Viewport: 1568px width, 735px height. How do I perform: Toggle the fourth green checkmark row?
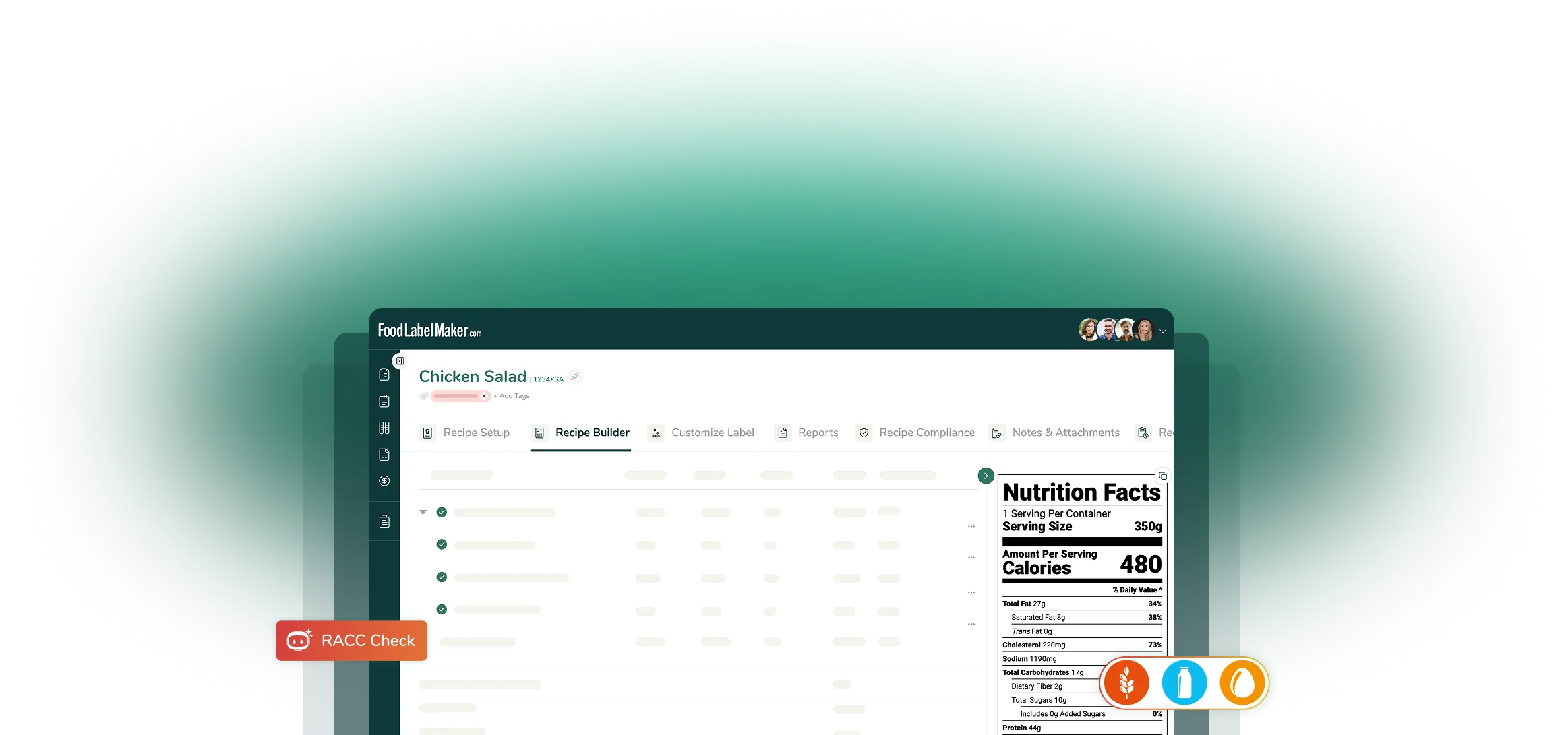[x=442, y=609]
